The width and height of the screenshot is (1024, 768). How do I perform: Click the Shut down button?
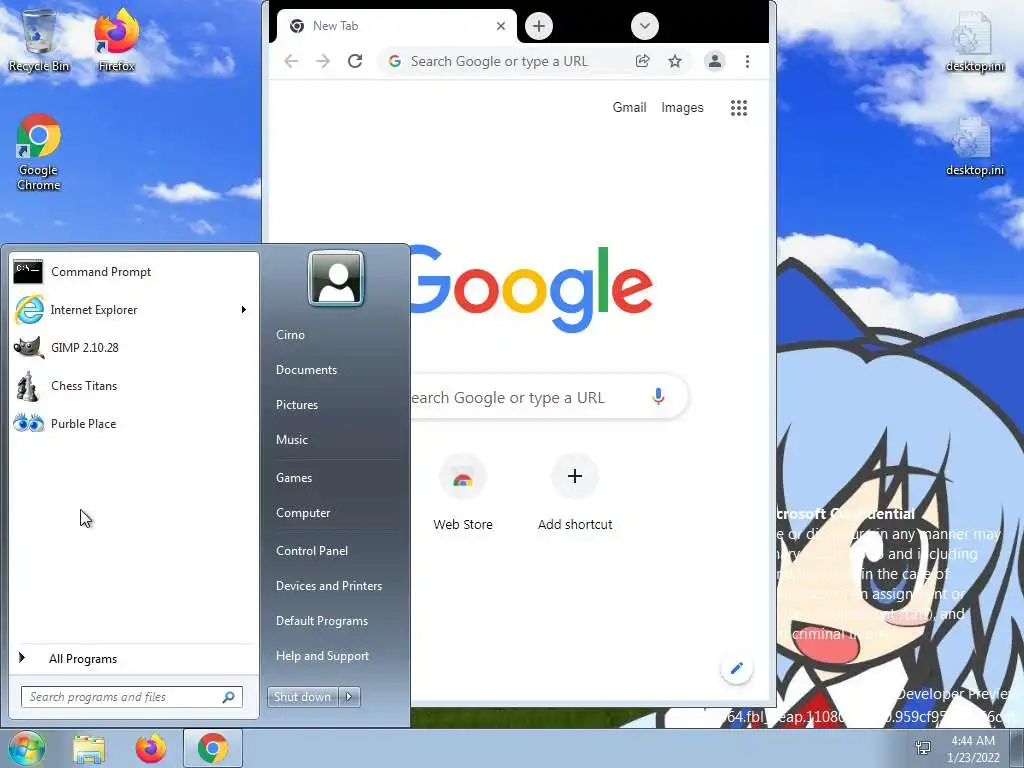pyautogui.click(x=302, y=697)
